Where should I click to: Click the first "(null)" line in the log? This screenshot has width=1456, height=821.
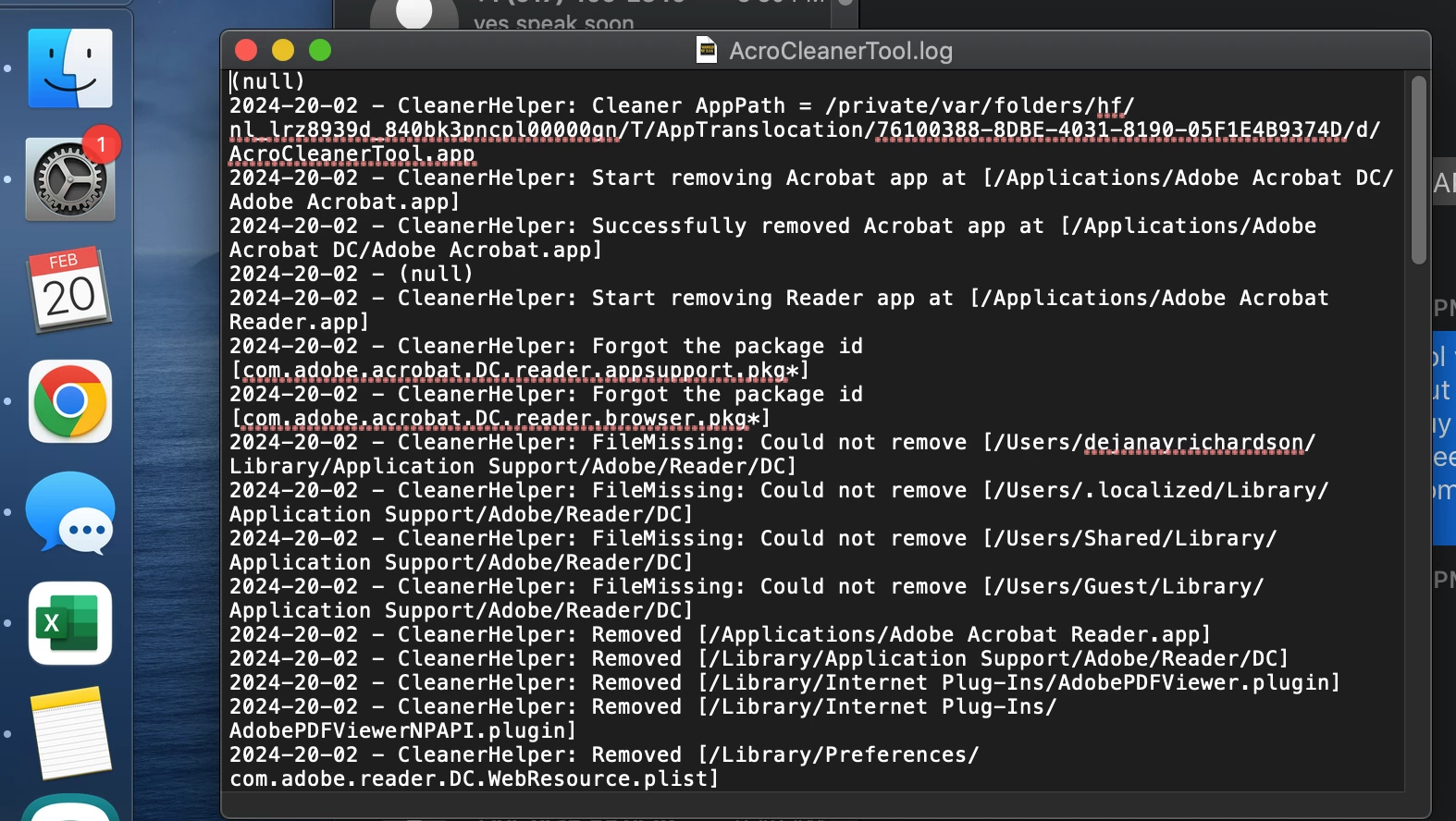click(x=267, y=81)
